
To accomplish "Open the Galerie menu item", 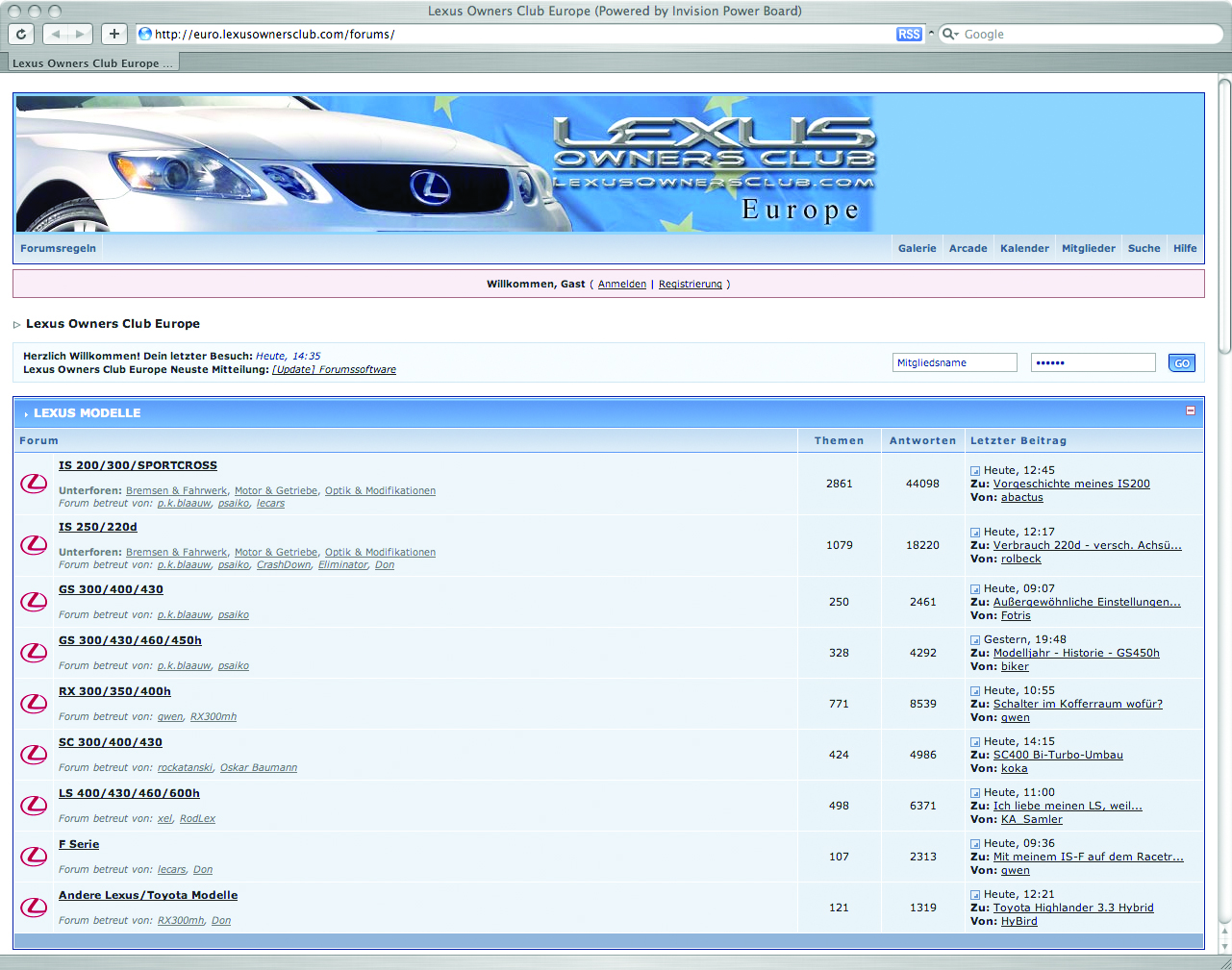I will (918, 248).
